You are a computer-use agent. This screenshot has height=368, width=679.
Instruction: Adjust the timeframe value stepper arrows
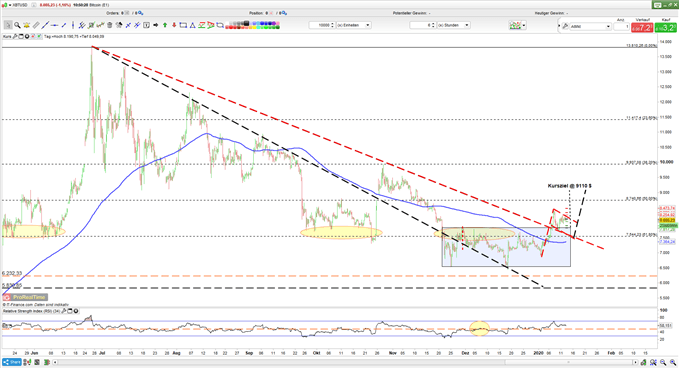[x=433, y=25]
